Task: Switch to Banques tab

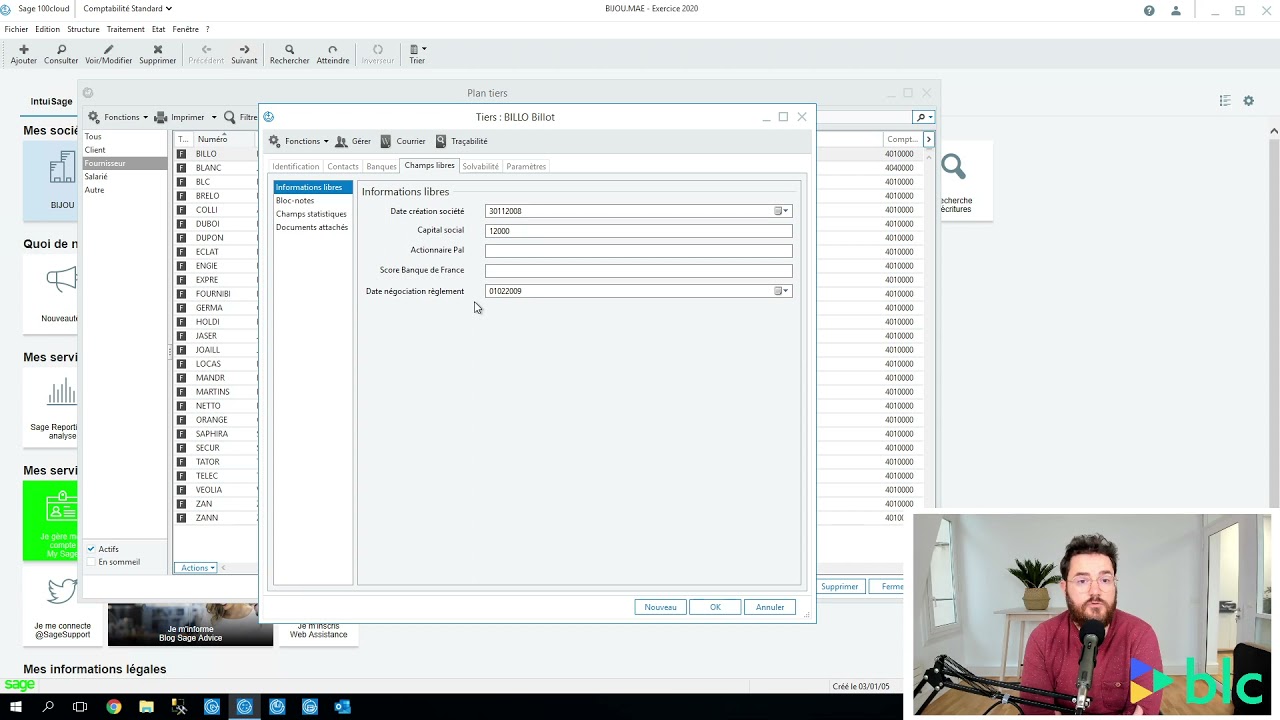Action: (x=381, y=166)
